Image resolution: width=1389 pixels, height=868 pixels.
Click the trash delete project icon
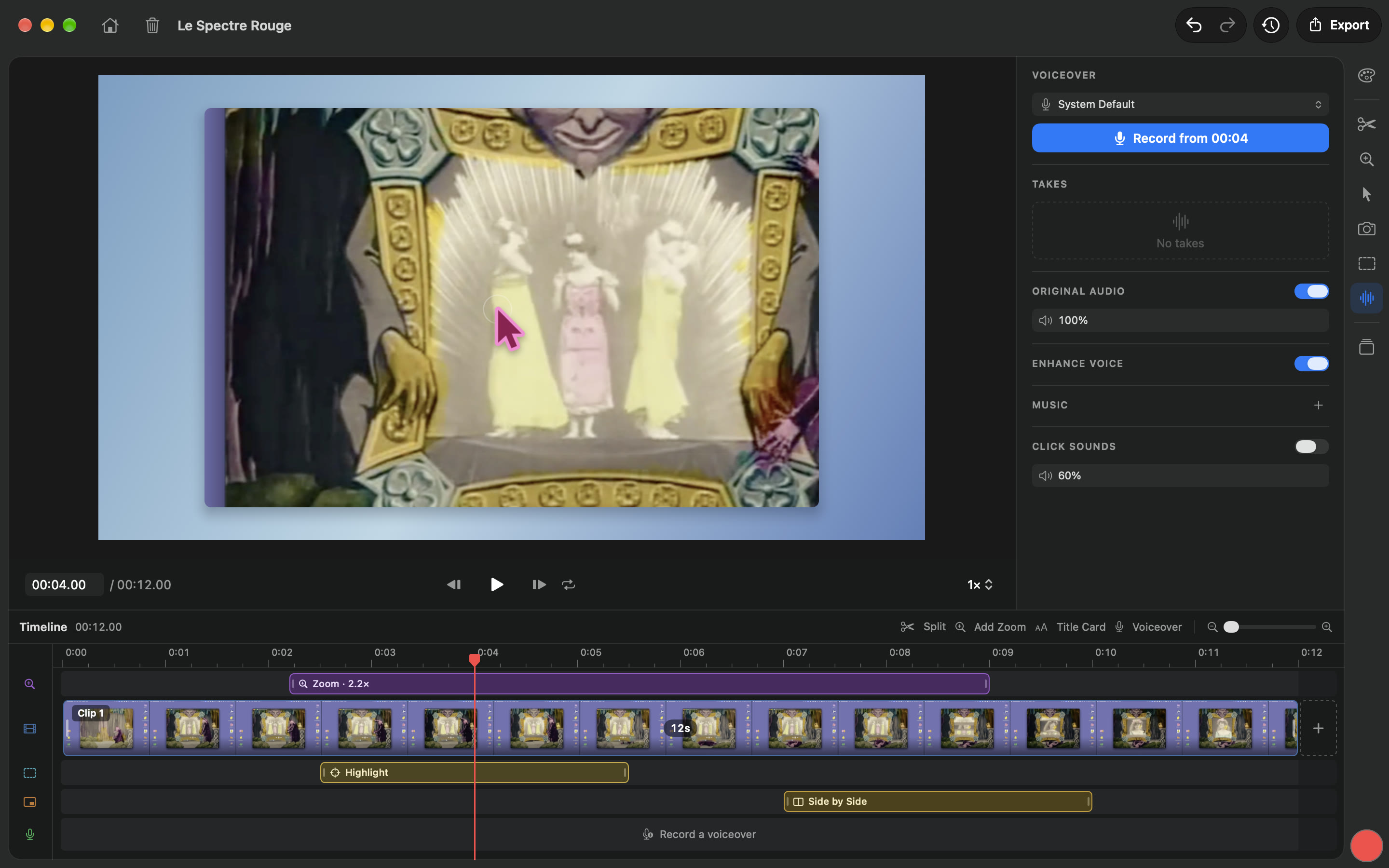152,25
